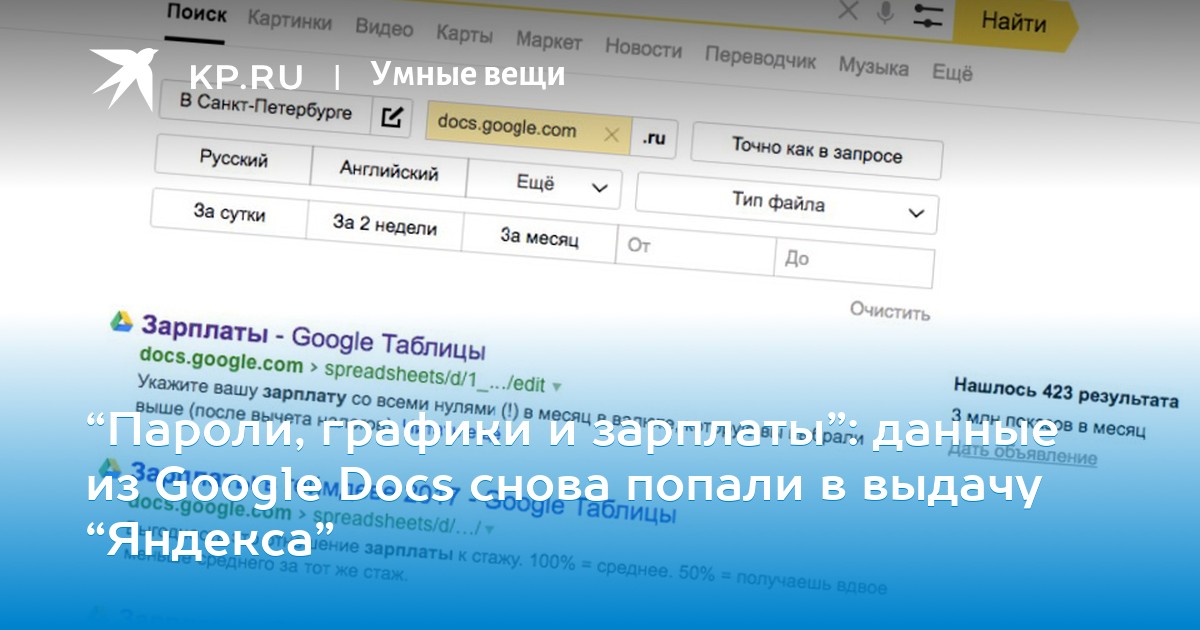Open the Новости tab
1200x630 pixels.
tap(643, 47)
